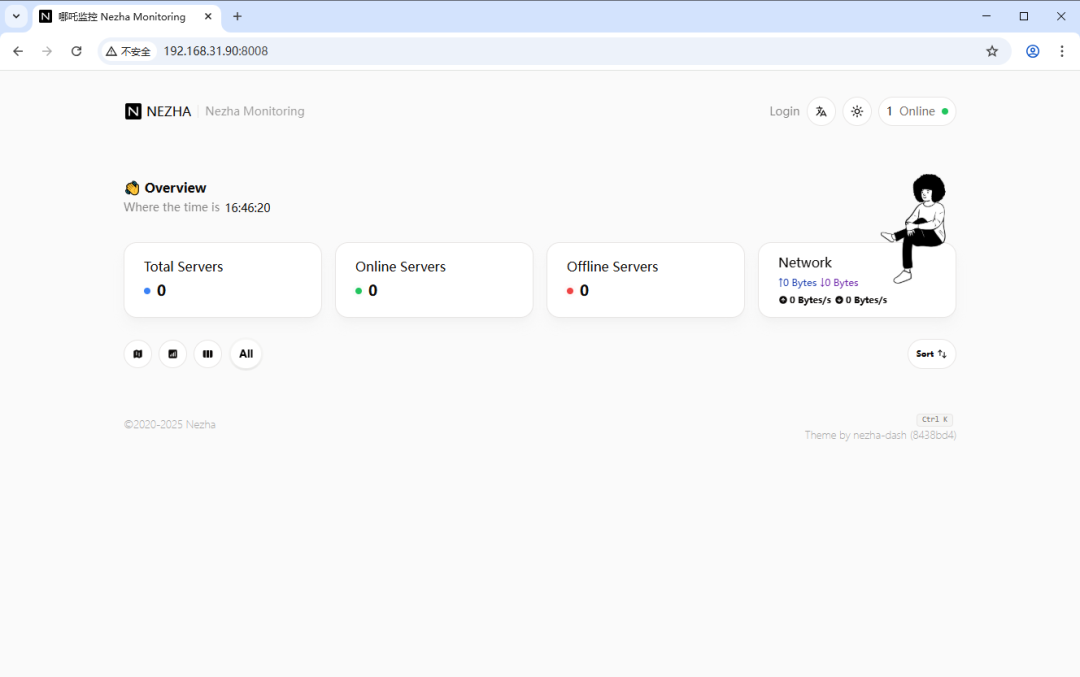1080x677 pixels.
Task: Click the download speed 0 Bytes/s
Action: pos(862,300)
